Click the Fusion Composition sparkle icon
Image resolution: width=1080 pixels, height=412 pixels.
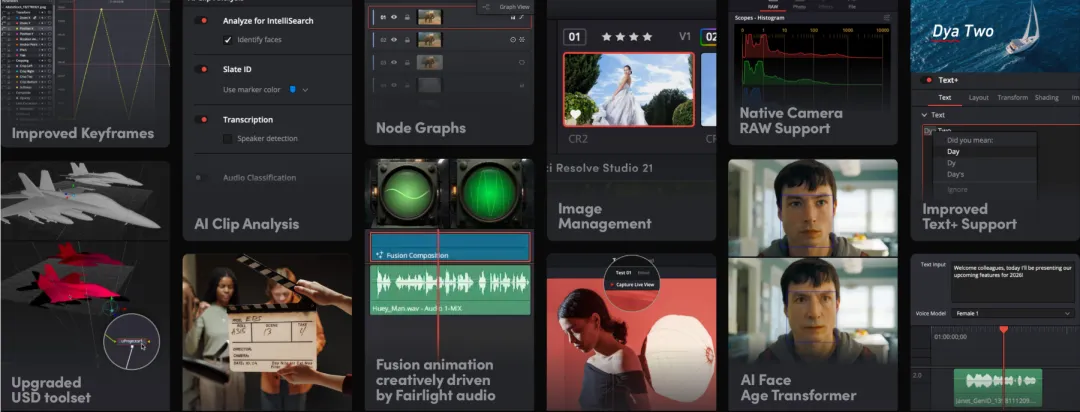click(379, 255)
